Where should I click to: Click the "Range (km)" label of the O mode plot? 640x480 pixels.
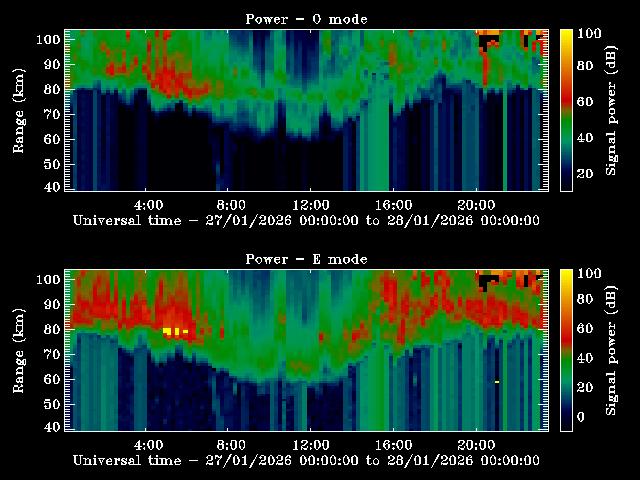tap(19, 110)
